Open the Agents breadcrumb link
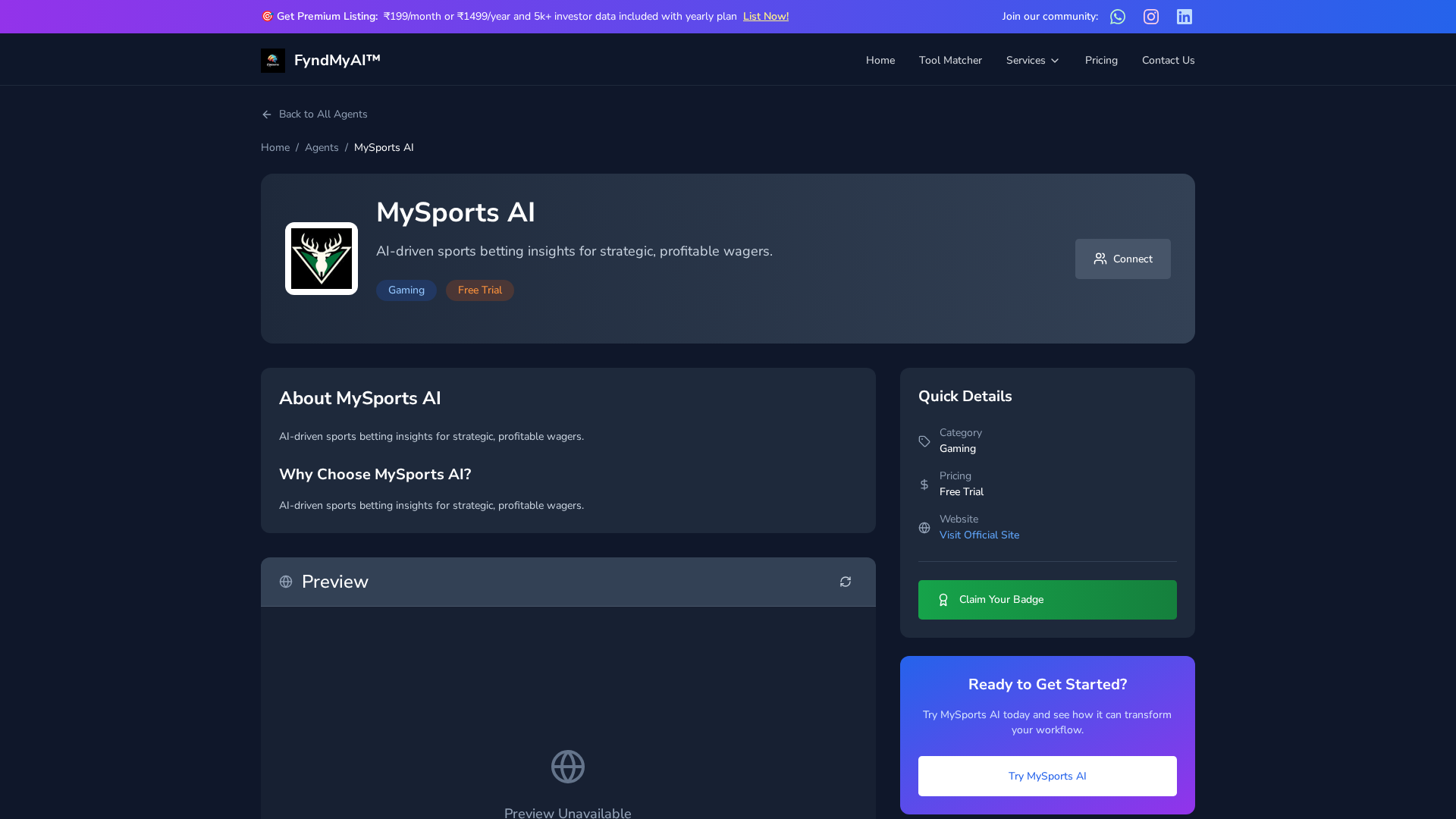Screen dimensions: 1456x819 [322, 148]
